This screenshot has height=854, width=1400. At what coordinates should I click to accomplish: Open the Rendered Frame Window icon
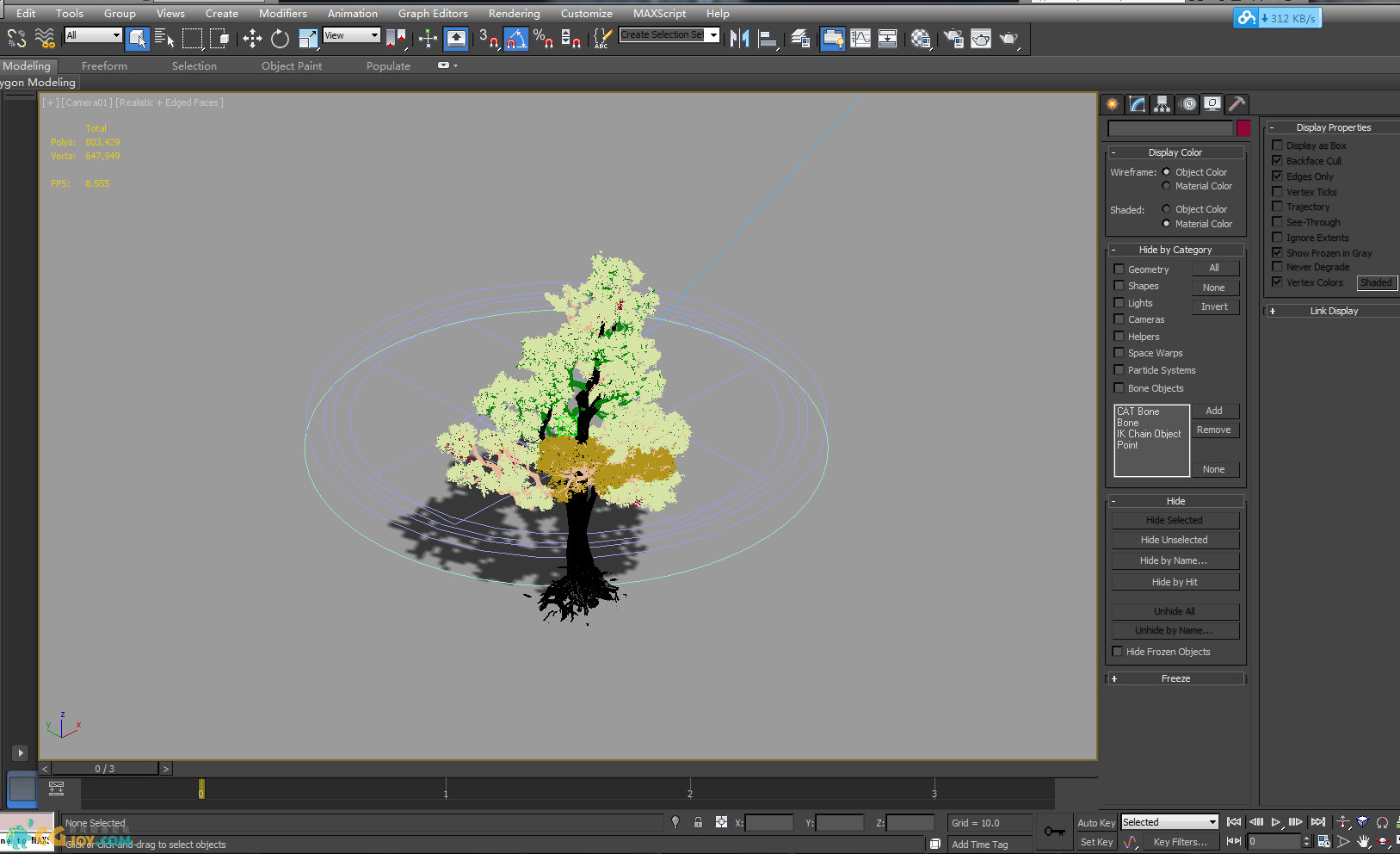pos(980,38)
